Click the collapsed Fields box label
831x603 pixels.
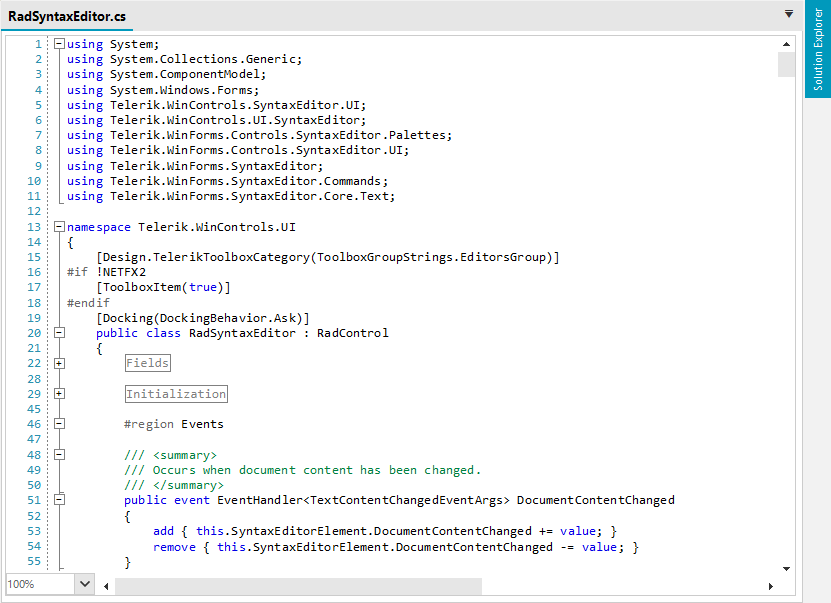148,363
